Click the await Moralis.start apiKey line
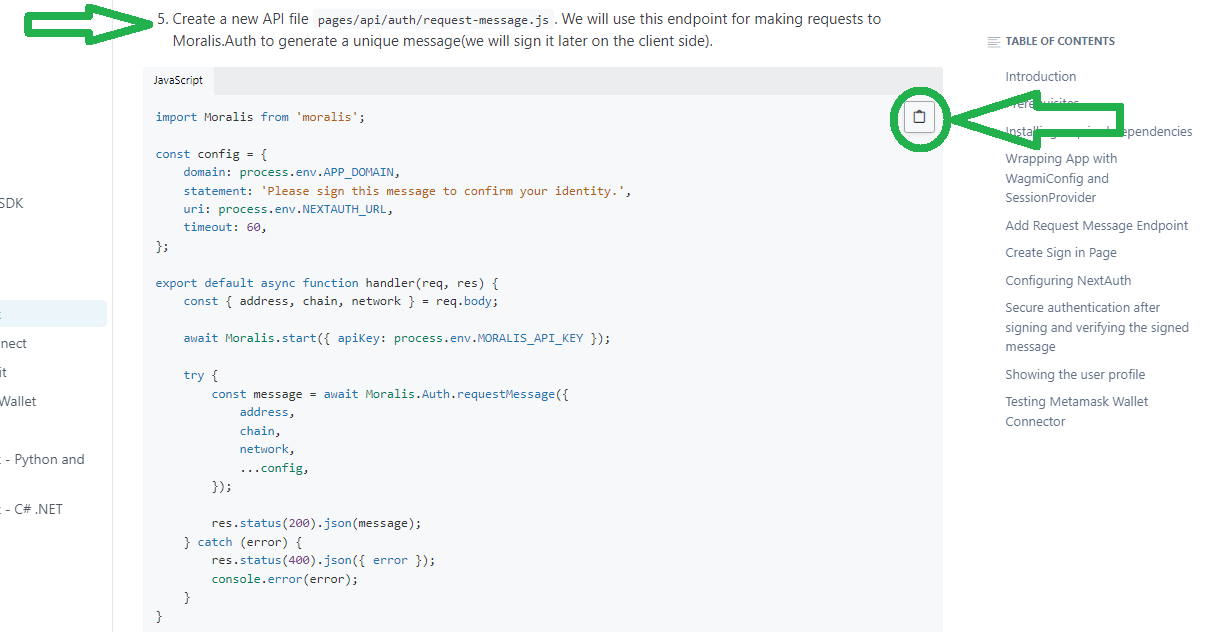 pos(396,338)
